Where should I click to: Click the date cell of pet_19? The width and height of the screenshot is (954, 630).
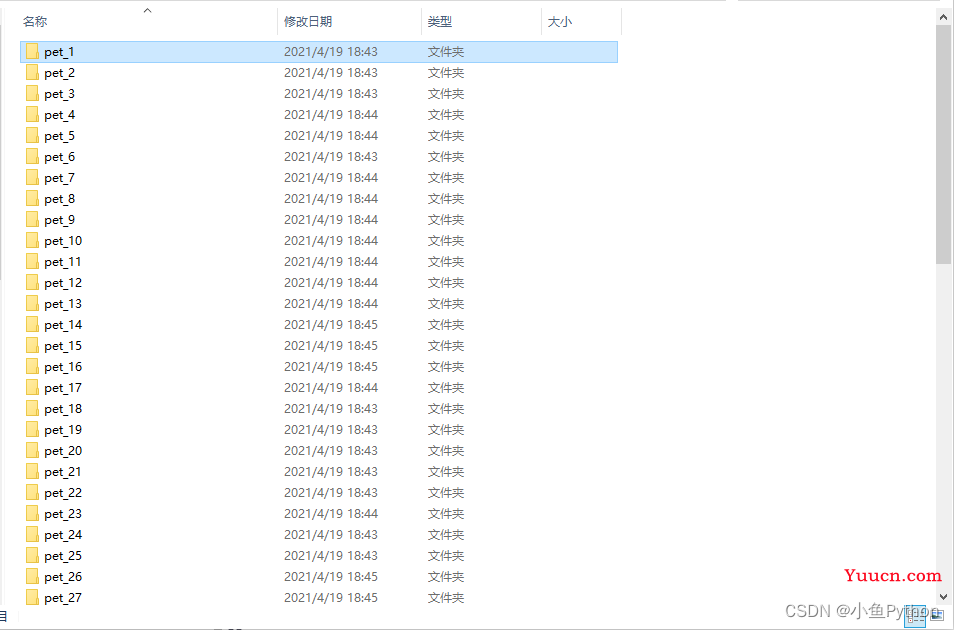[330, 430]
